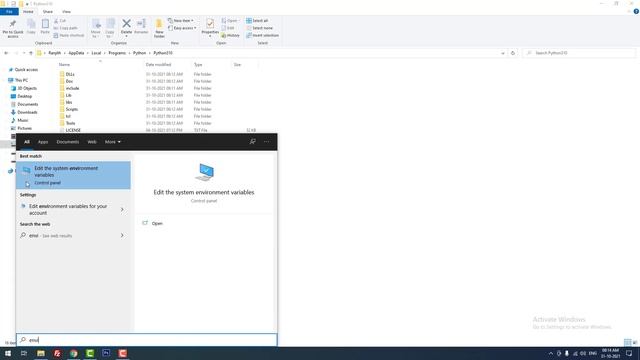Viewport: 640px width, 360px height.
Task: Click the search feedback icon
Action: tap(253, 142)
